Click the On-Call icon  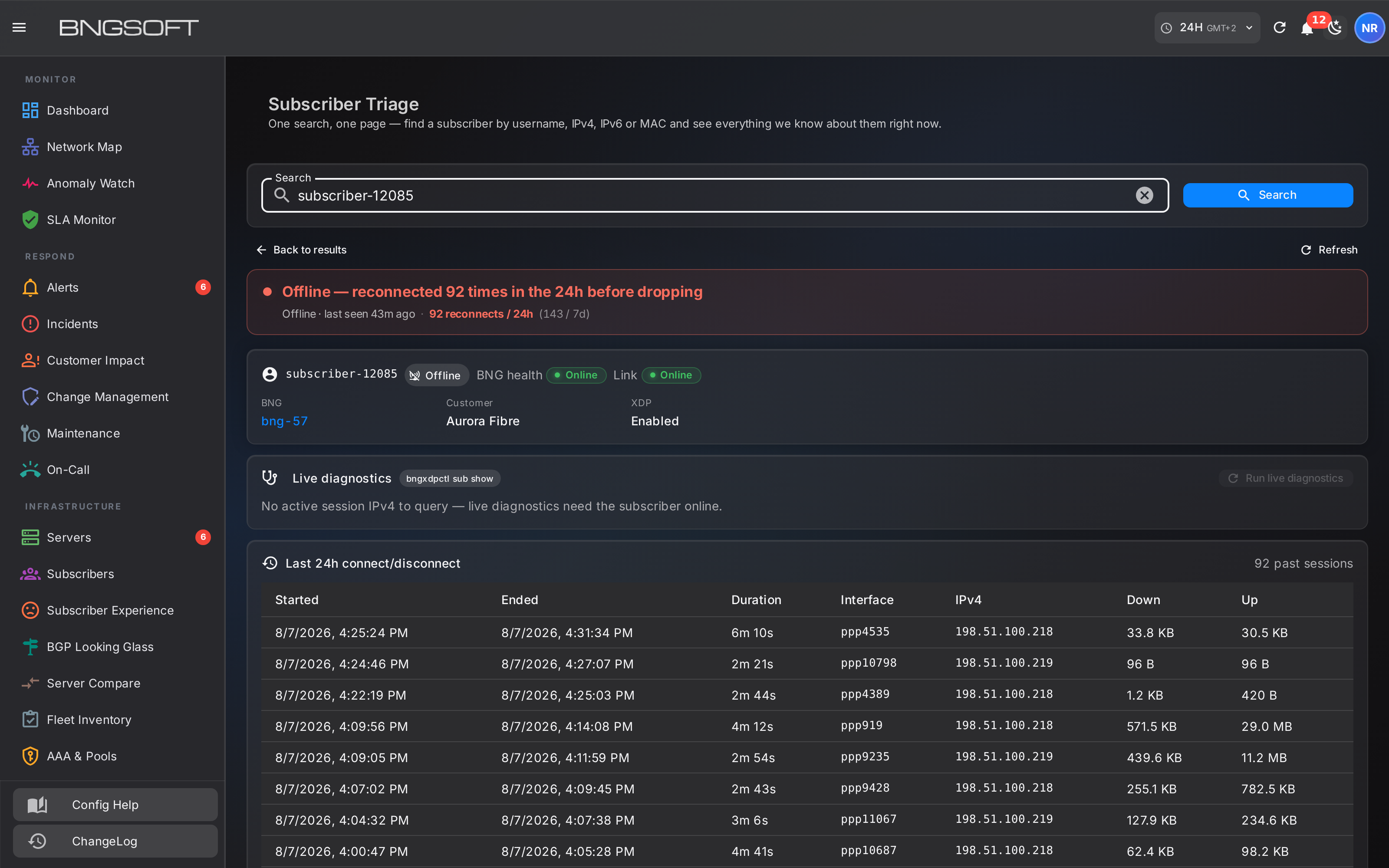tap(30, 470)
